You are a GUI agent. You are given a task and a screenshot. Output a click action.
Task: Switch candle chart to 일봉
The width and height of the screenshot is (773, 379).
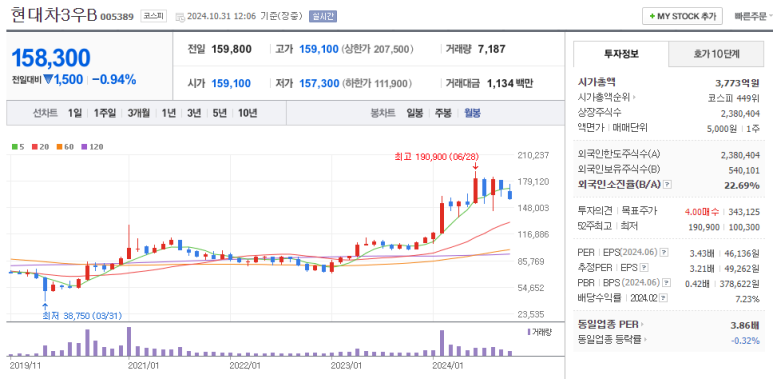pos(415,113)
